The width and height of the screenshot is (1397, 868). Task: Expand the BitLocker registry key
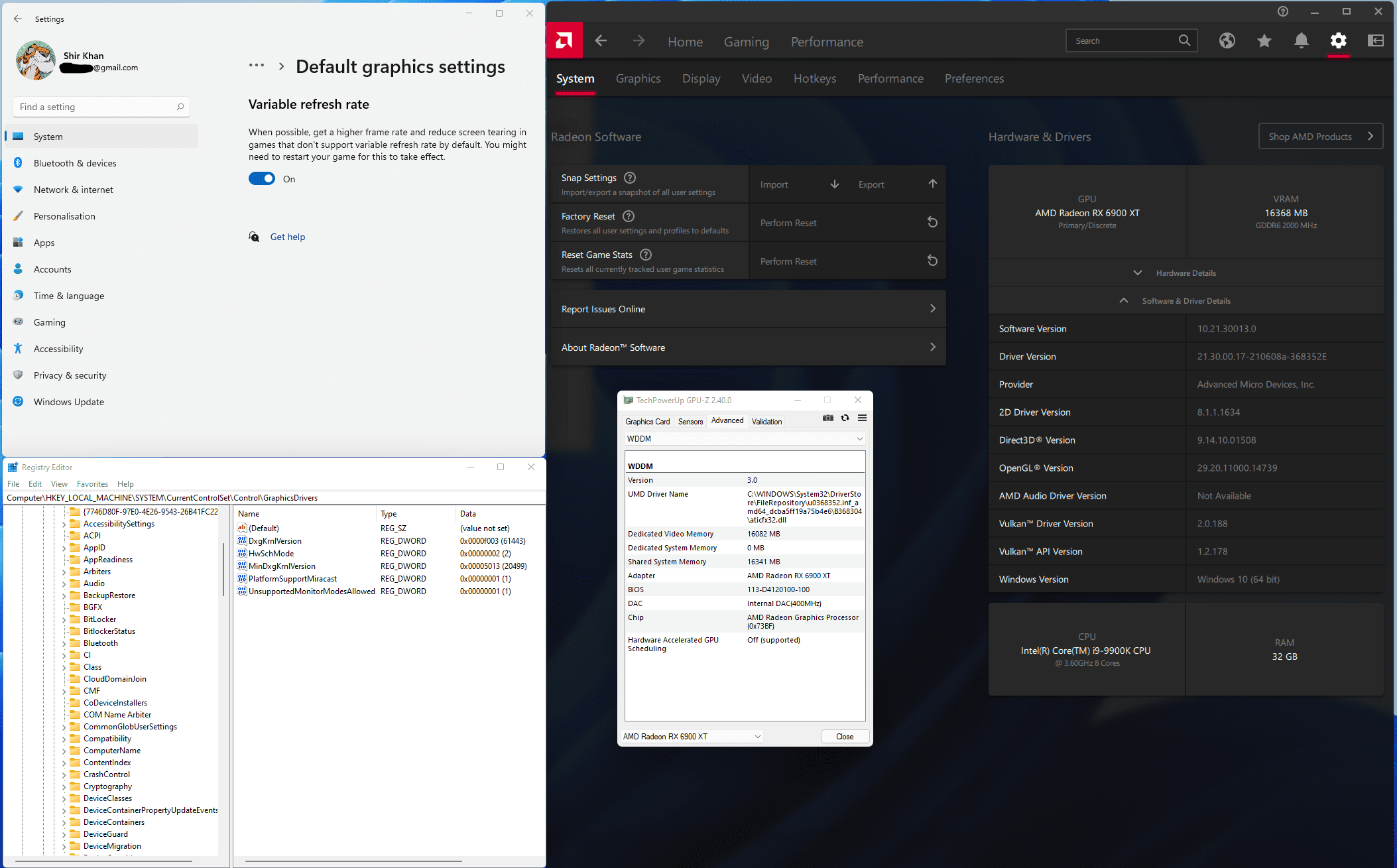click(x=64, y=620)
